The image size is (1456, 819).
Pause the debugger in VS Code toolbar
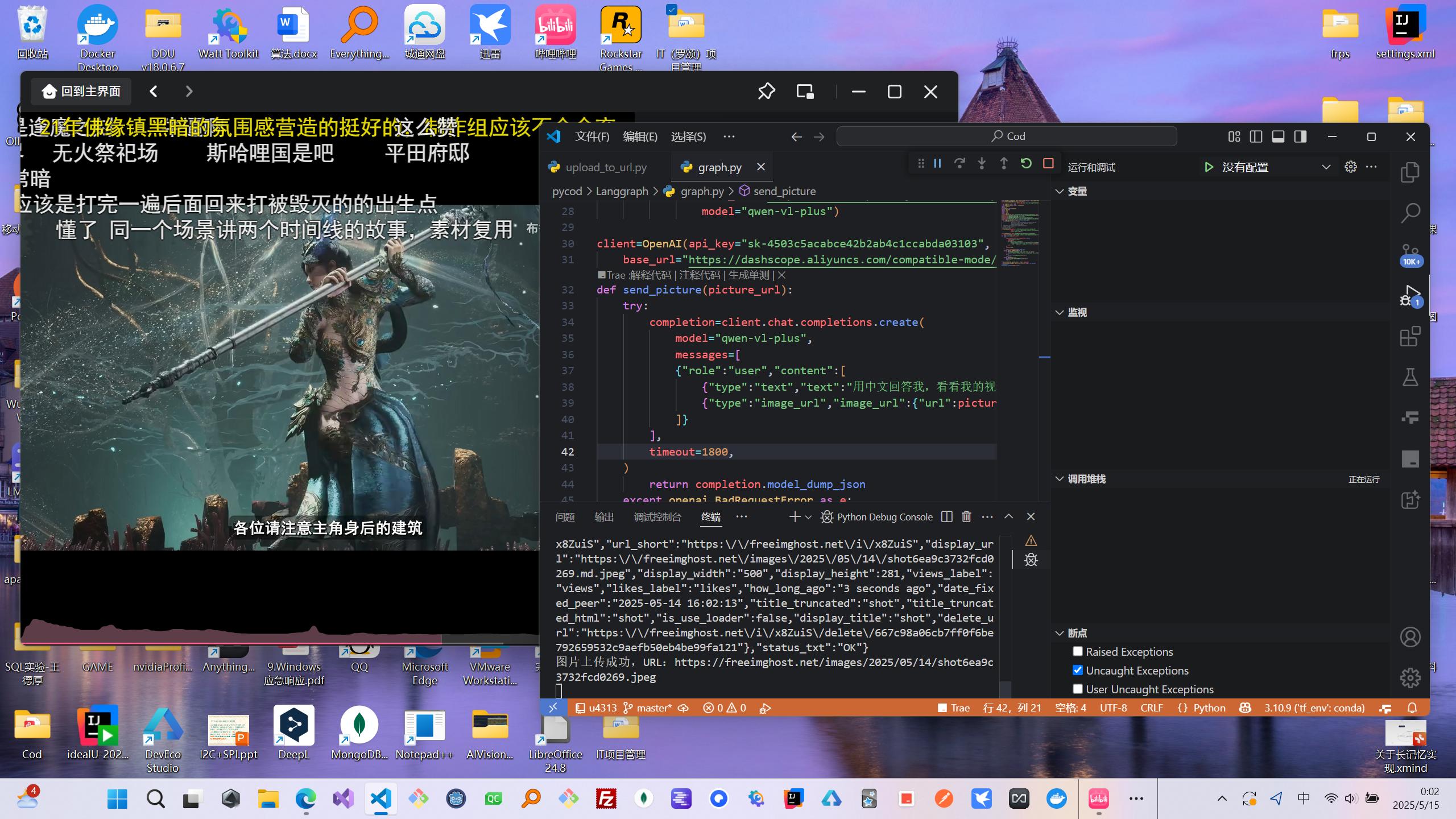tap(937, 164)
